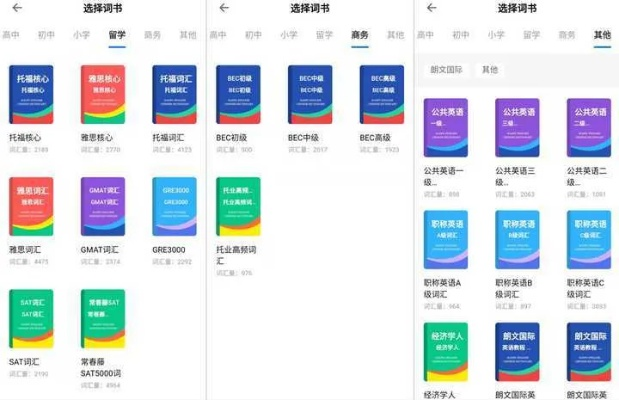Go to 留学 tab on the 商务 screen
The width and height of the screenshot is (619, 400).
[x=325, y=35]
